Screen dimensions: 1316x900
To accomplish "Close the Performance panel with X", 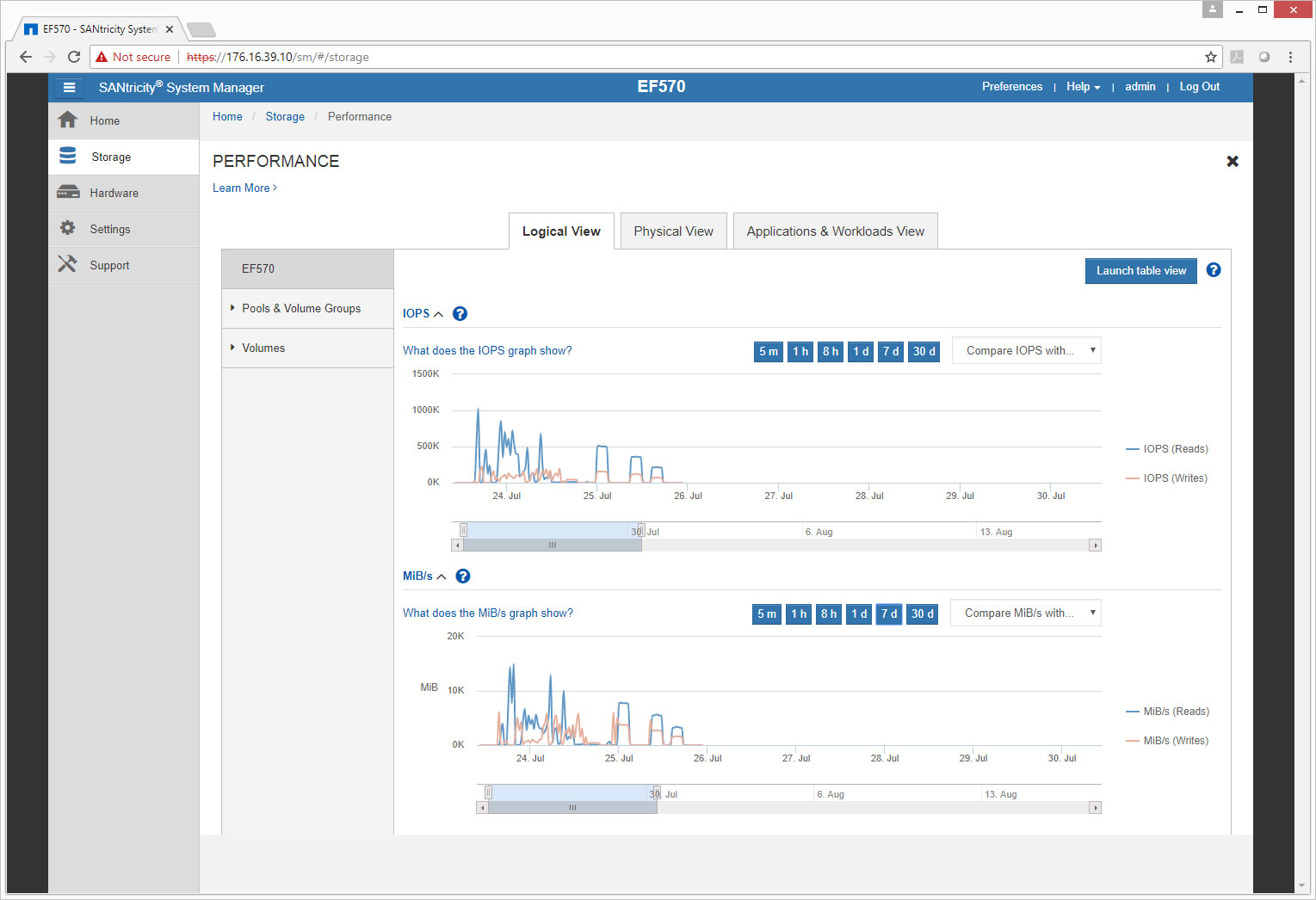I will point(1233,161).
